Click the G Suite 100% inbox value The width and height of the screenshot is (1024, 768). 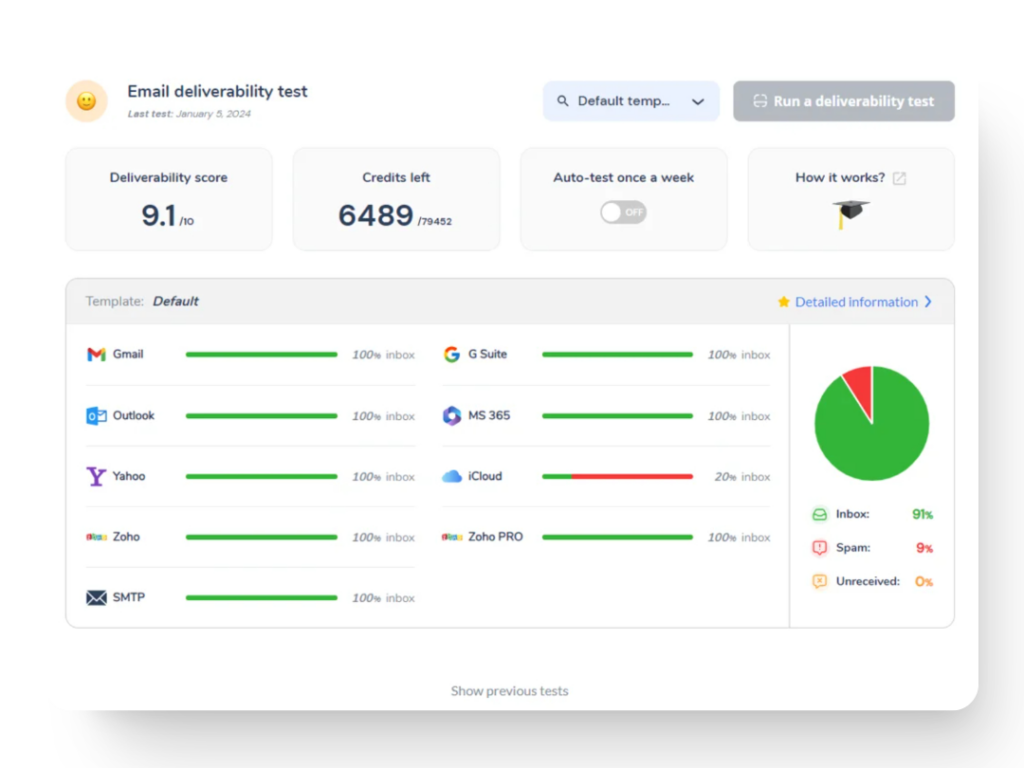coord(739,355)
